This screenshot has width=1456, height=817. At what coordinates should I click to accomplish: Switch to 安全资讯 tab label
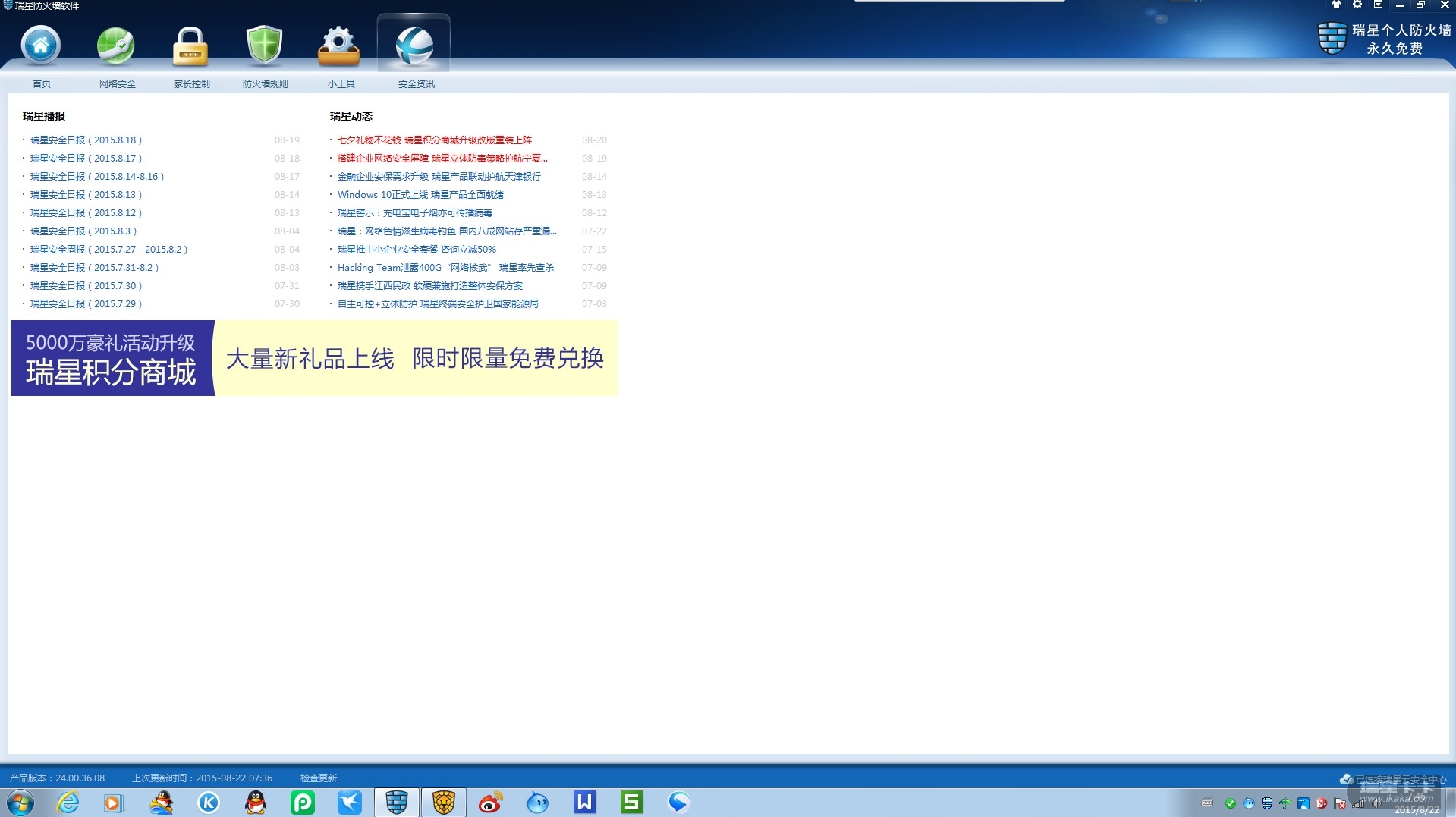tap(416, 84)
